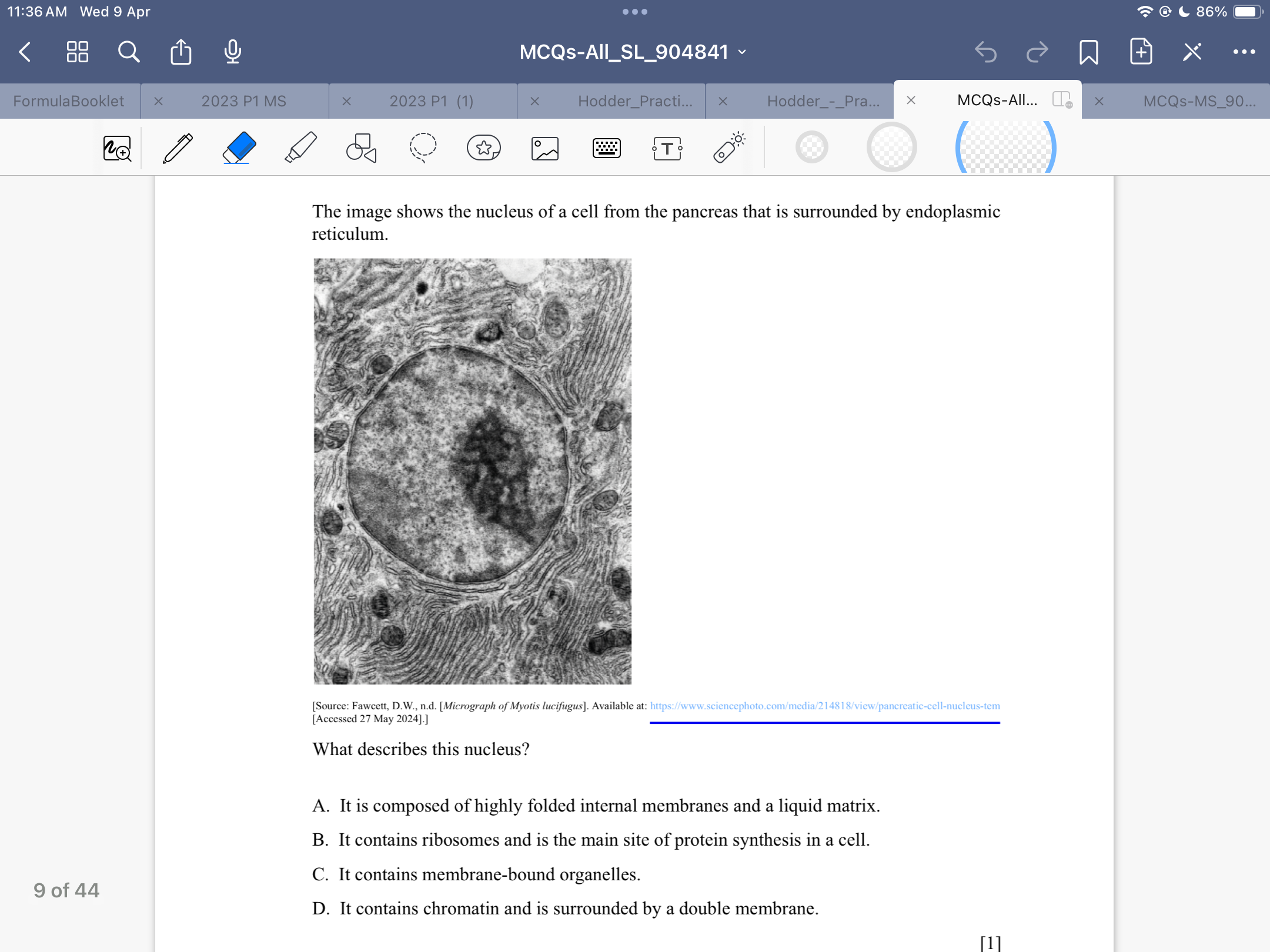Screen dimensions: 1270x952
Task: Select the Lasso tool
Action: pos(423,148)
